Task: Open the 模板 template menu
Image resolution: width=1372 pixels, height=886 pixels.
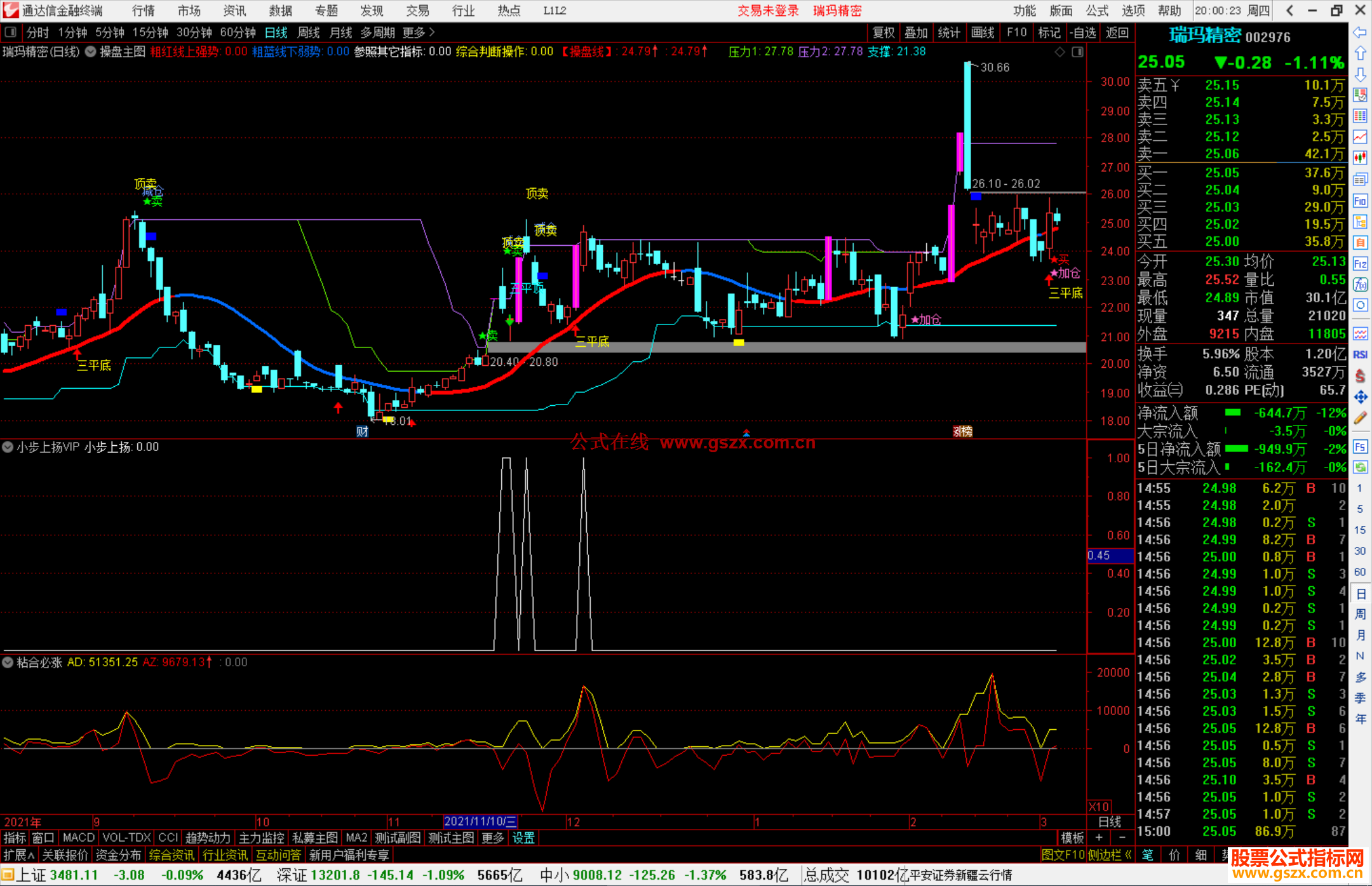Action: click(x=1072, y=838)
